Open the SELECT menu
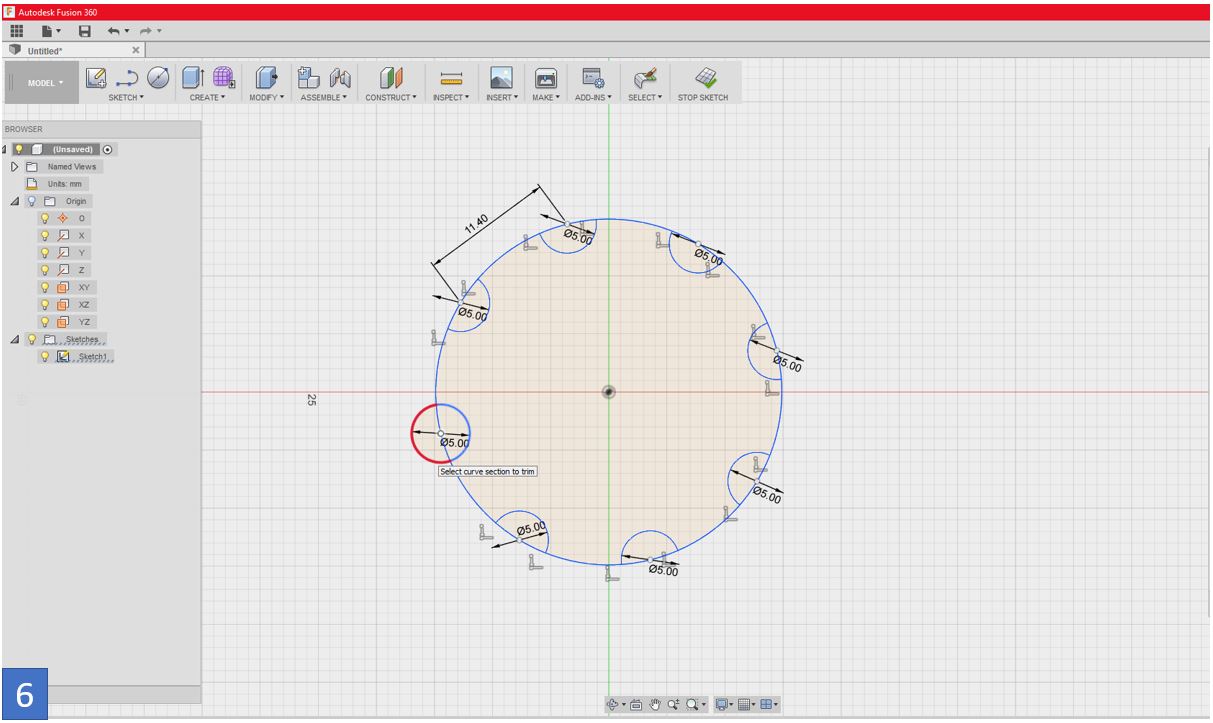 (x=645, y=98)
